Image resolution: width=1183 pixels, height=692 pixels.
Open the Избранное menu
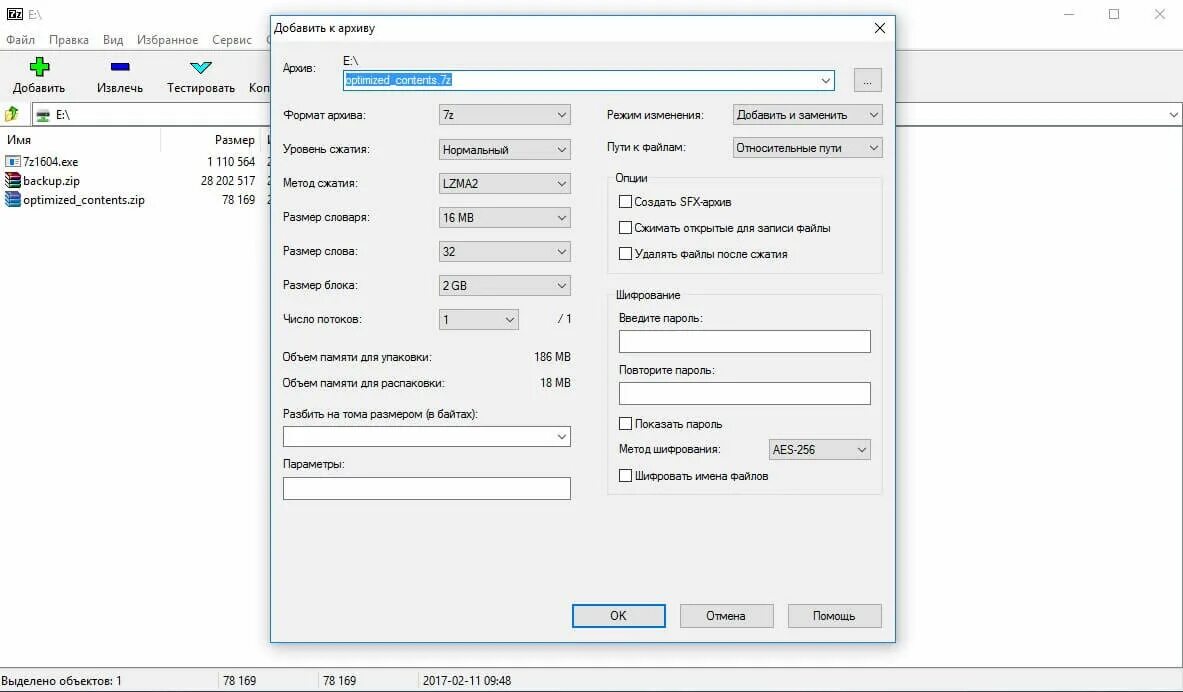(167, 40)
